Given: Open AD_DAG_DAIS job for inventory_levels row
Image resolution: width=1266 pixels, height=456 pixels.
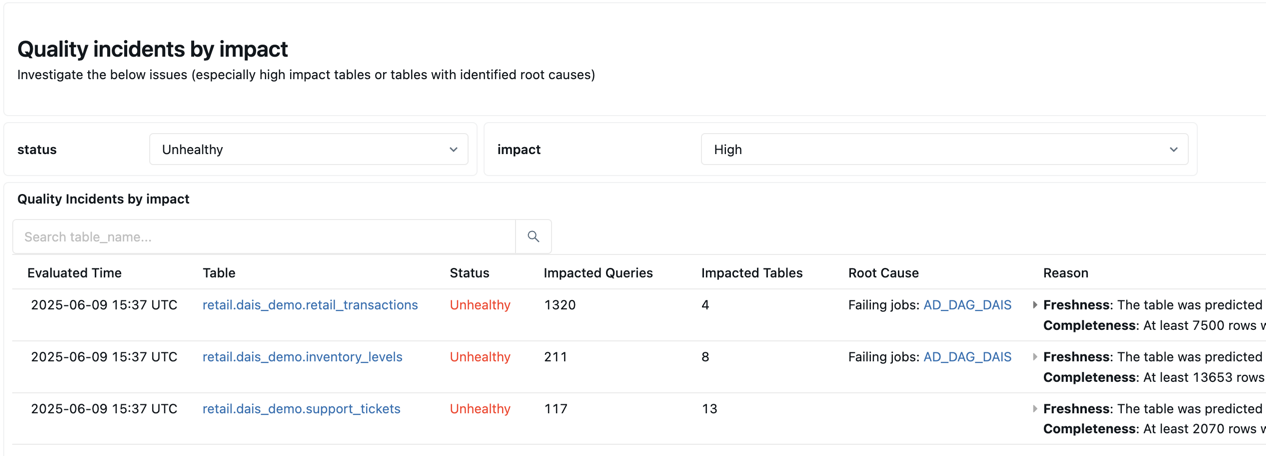Looking at the screenshot, I should 967,357.
